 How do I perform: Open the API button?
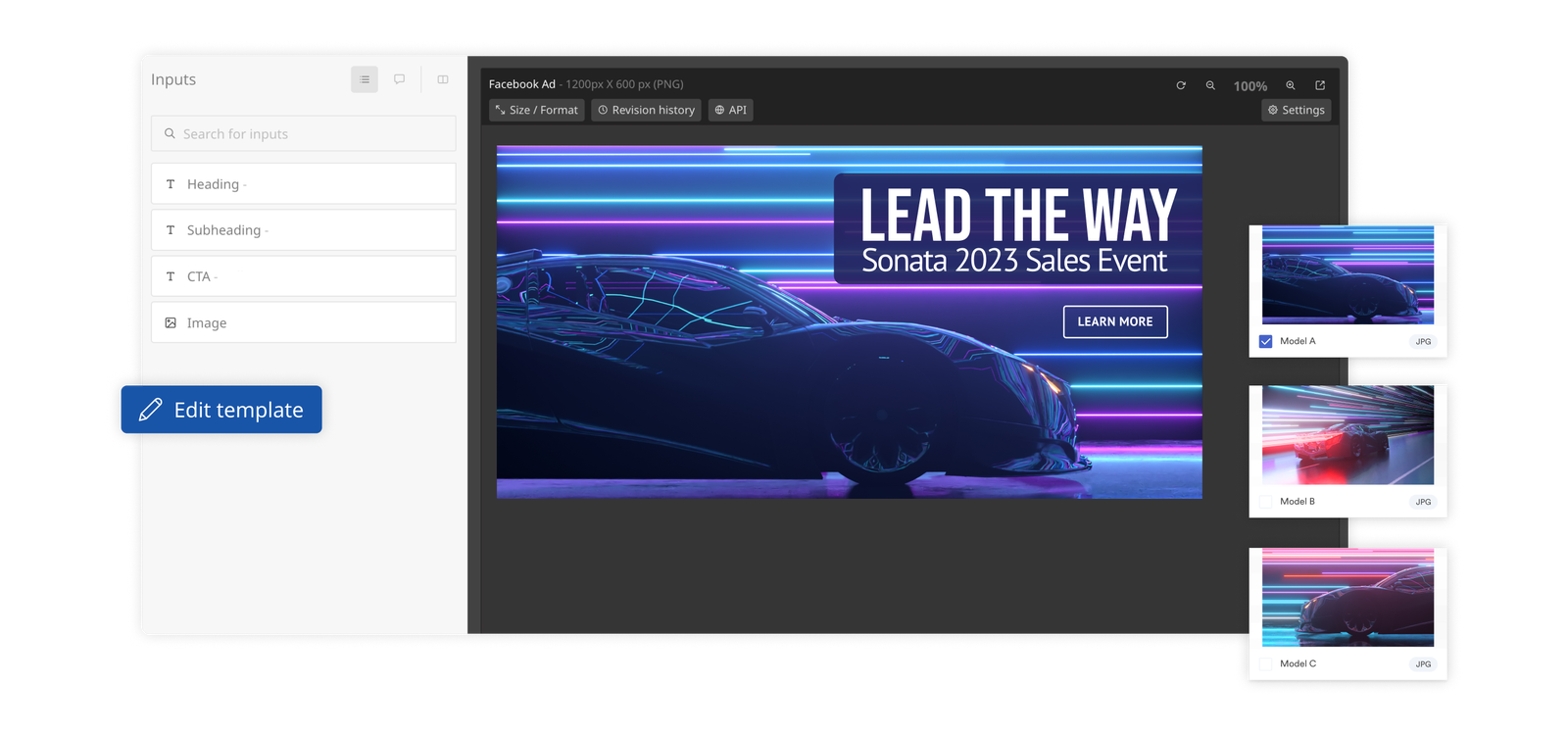730,110
